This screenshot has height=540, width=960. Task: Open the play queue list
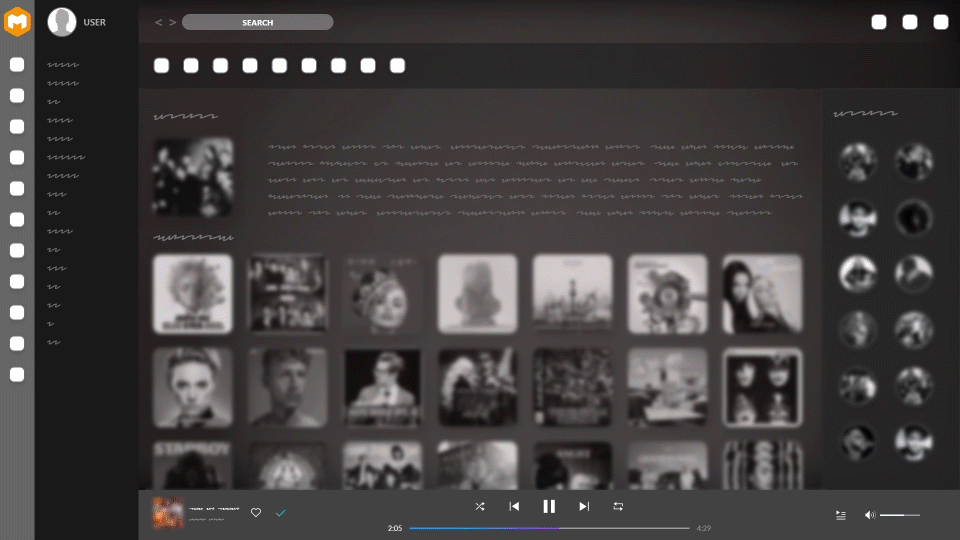tap(841, 515)
